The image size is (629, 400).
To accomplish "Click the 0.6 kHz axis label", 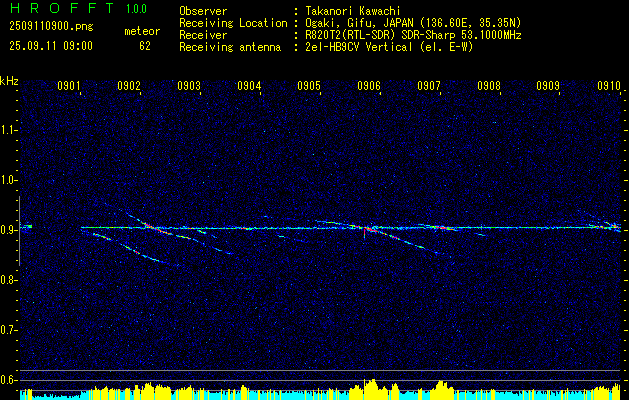I will pos(8,380).
